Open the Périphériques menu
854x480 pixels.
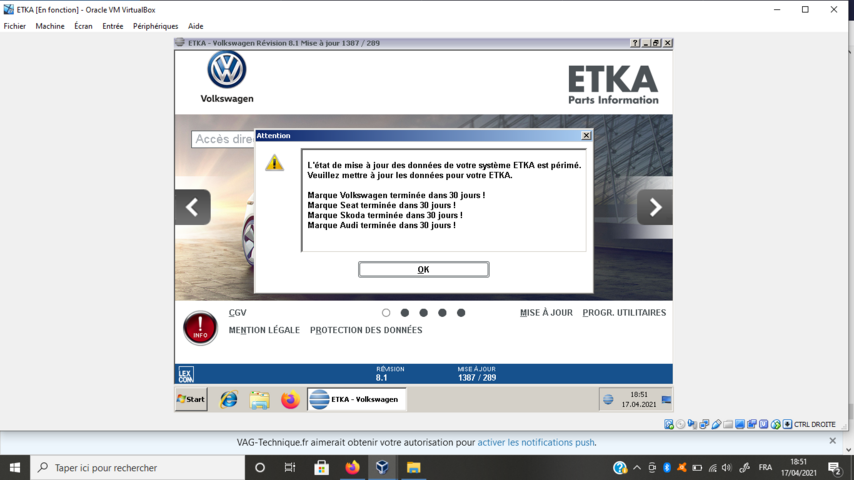(155, 26)
